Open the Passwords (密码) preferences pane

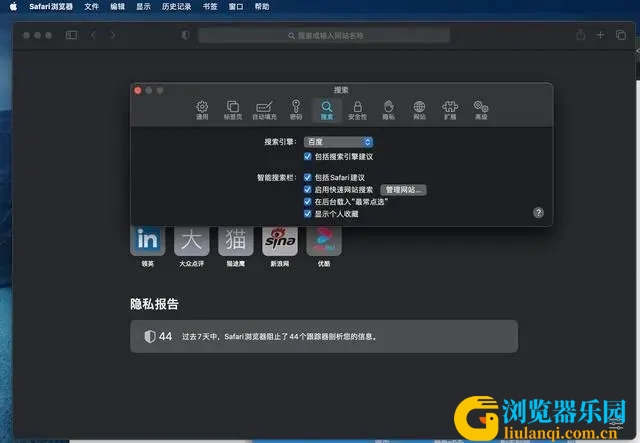point(296,110)
